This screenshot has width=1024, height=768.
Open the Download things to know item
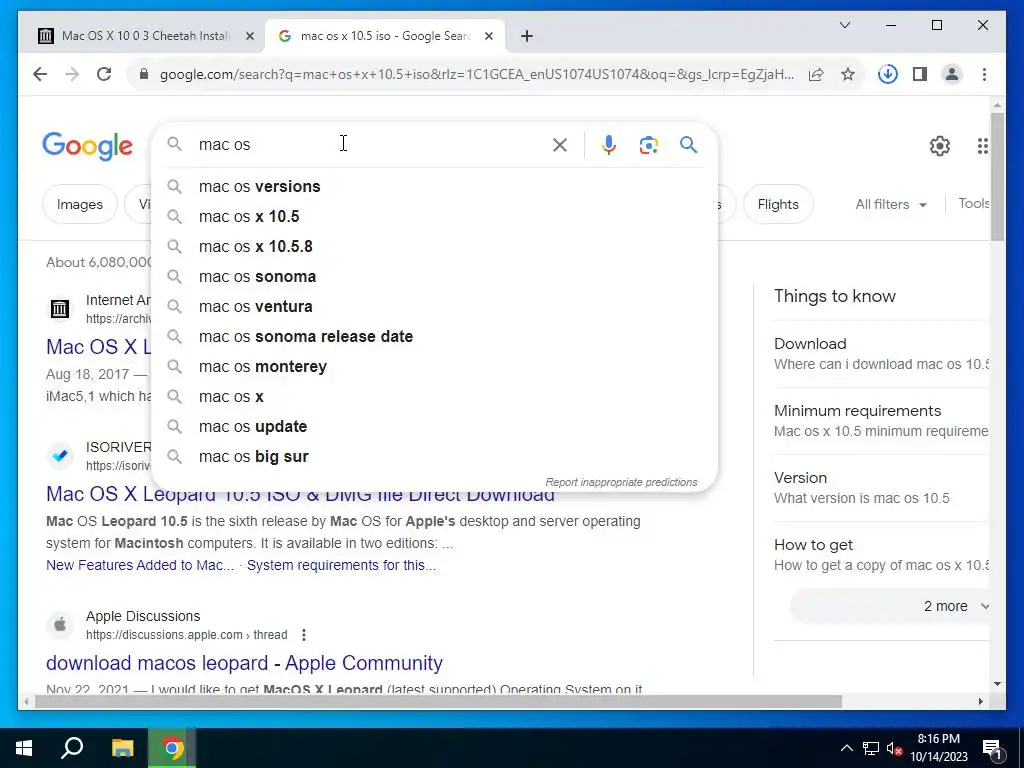882,353
